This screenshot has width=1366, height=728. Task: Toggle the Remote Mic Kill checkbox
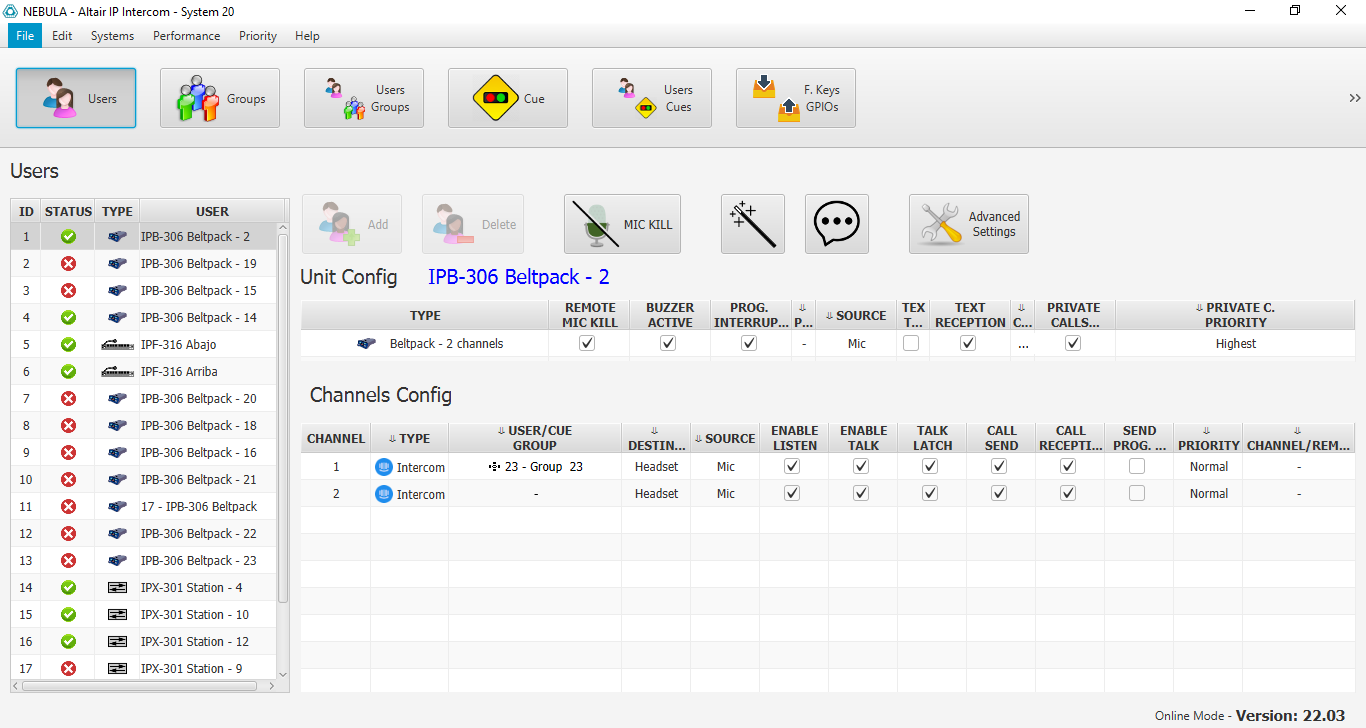point(587,343)
